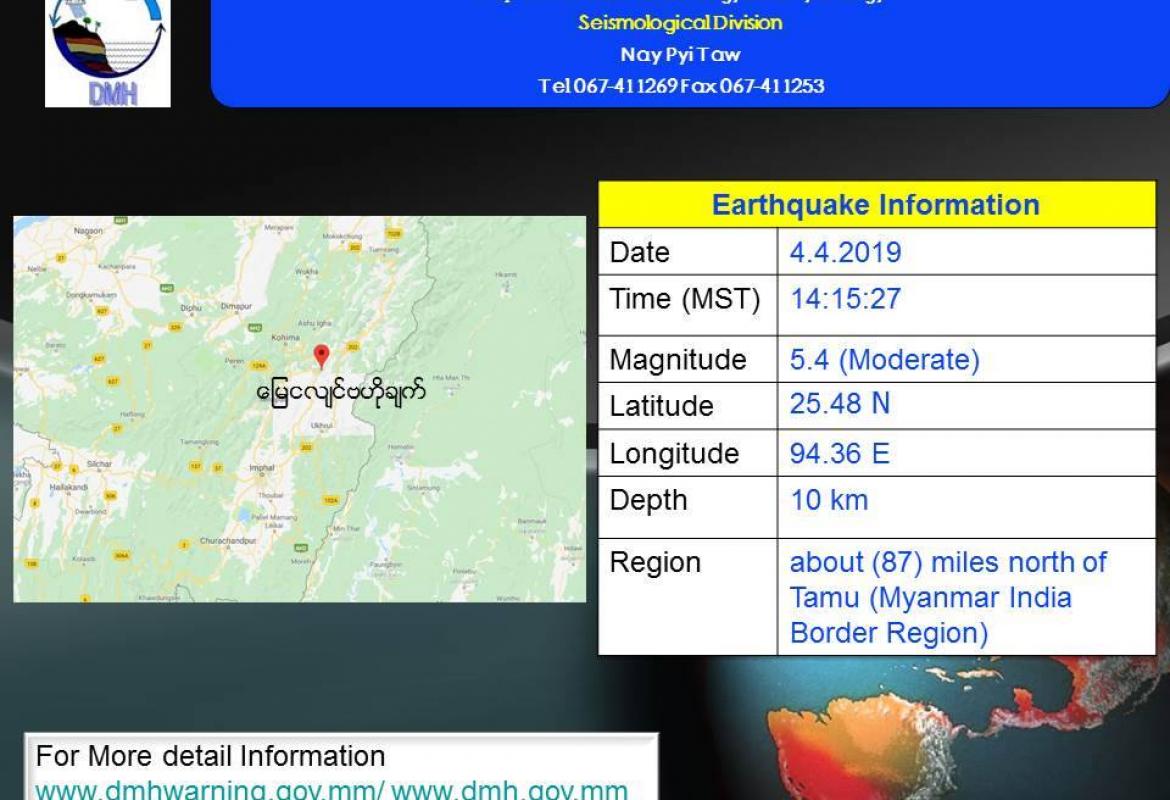1170x800 pixels.
Task: Open www.dmhwarning.gov.mm link
Action: click(x=210, y=790)
